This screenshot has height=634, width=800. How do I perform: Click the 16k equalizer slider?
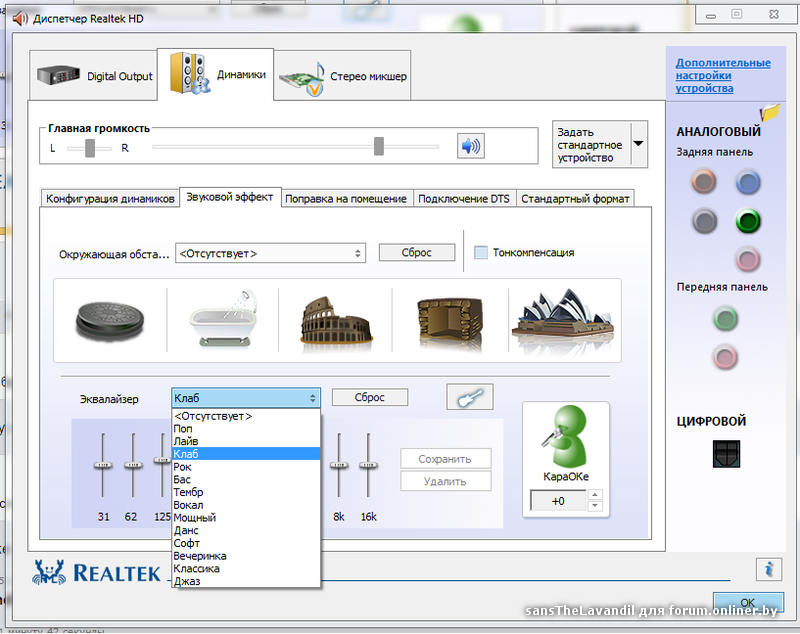368,465
